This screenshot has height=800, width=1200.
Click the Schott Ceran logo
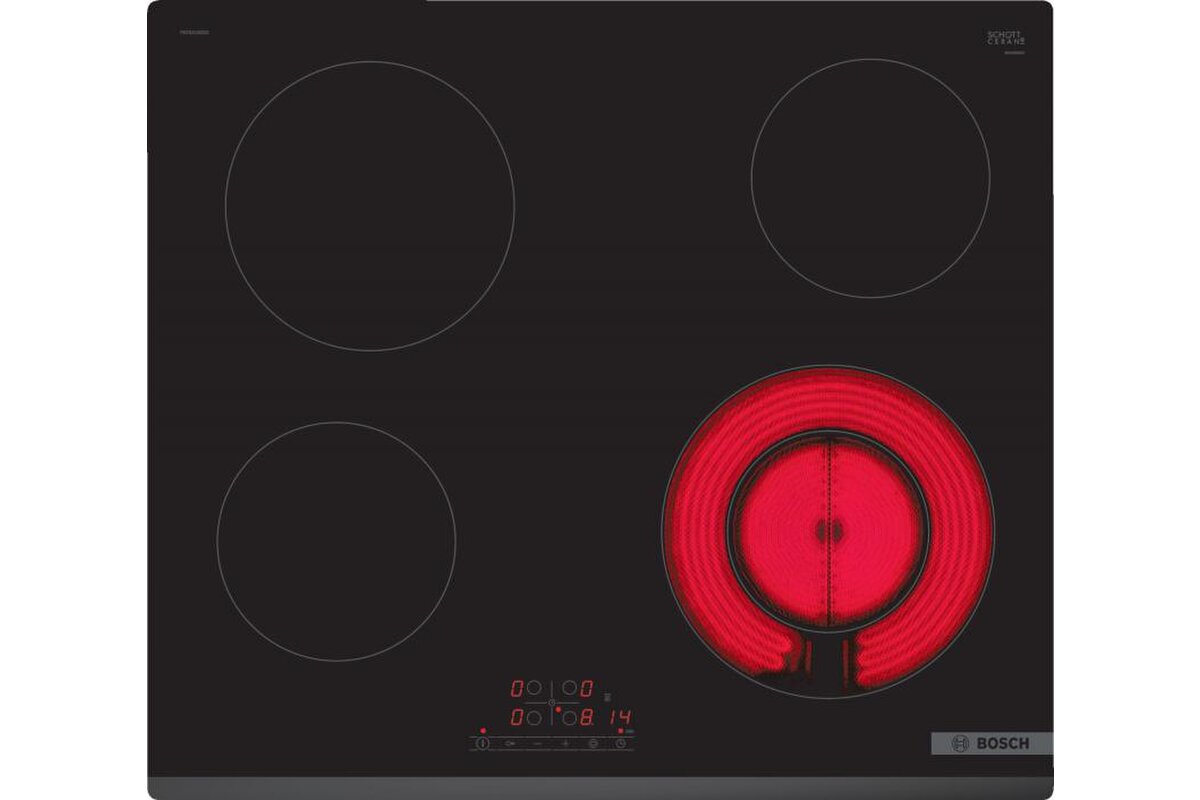coord(1006,40)
